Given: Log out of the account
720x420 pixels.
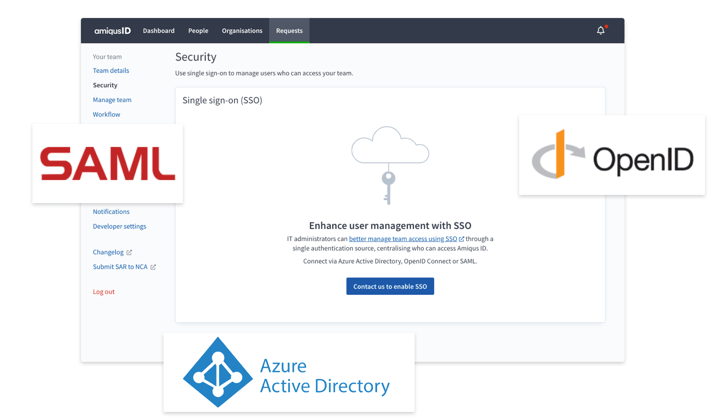Looking at the screenshot, I should 104,292.
